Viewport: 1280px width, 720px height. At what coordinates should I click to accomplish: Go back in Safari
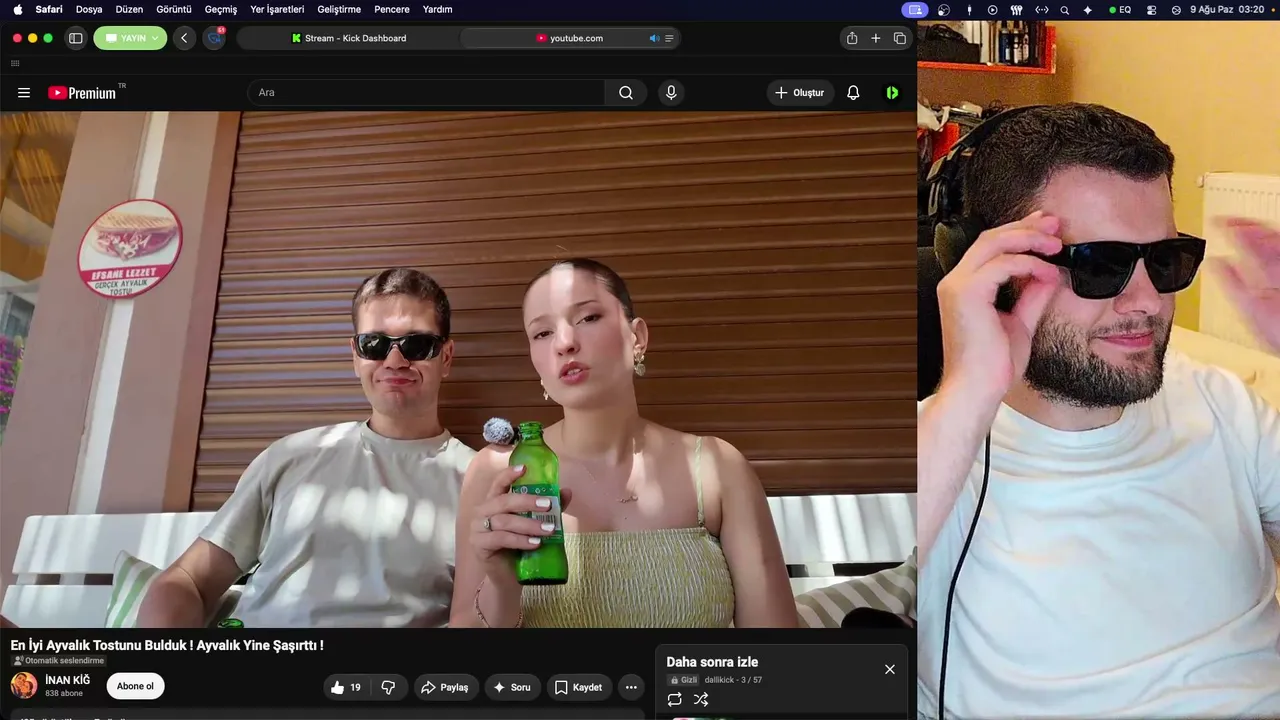(184, 38)
